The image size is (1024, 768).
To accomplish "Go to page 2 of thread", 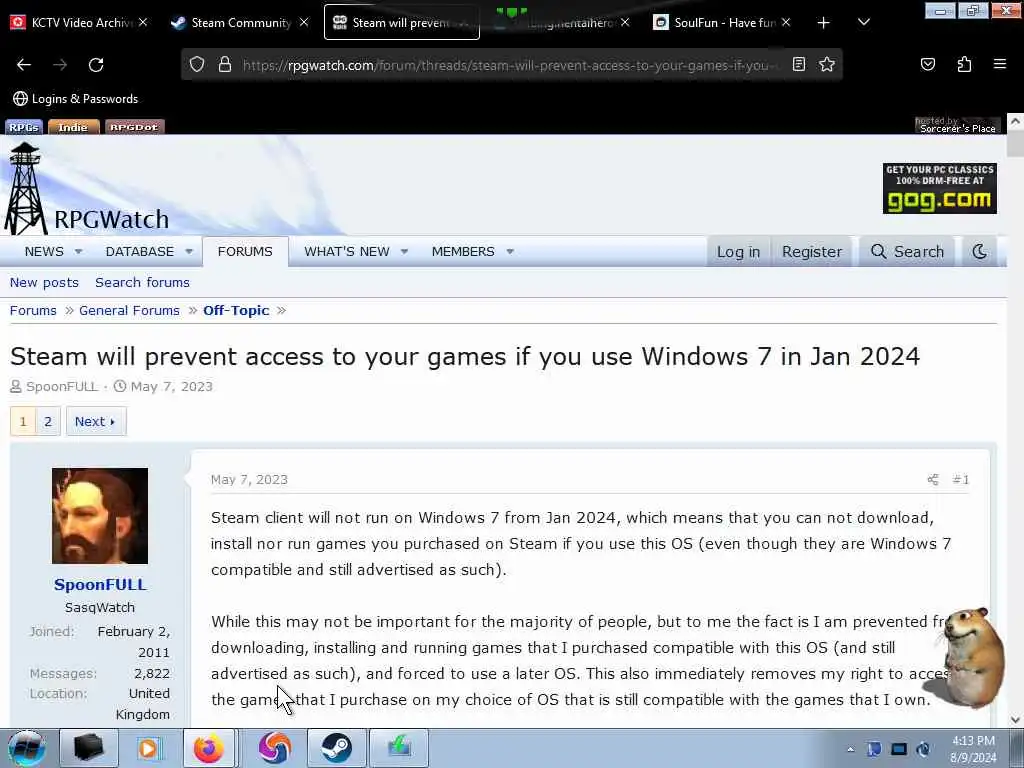I will pyautogui.click(x=48, y=421).
